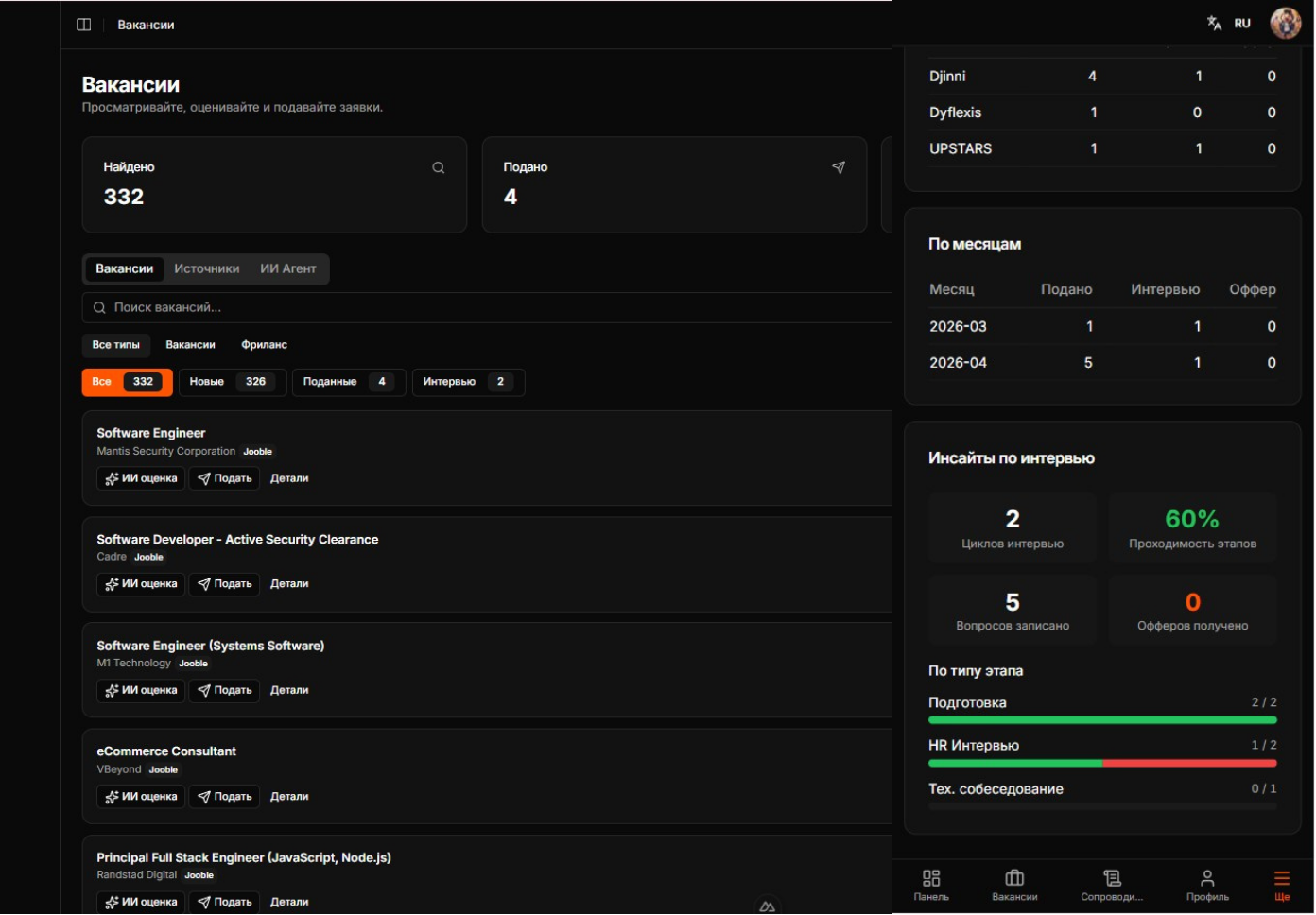The height and width of the screenshot is (915, 1316).
Task: Select the Фриланс type filter
Action: click(264, 345)
